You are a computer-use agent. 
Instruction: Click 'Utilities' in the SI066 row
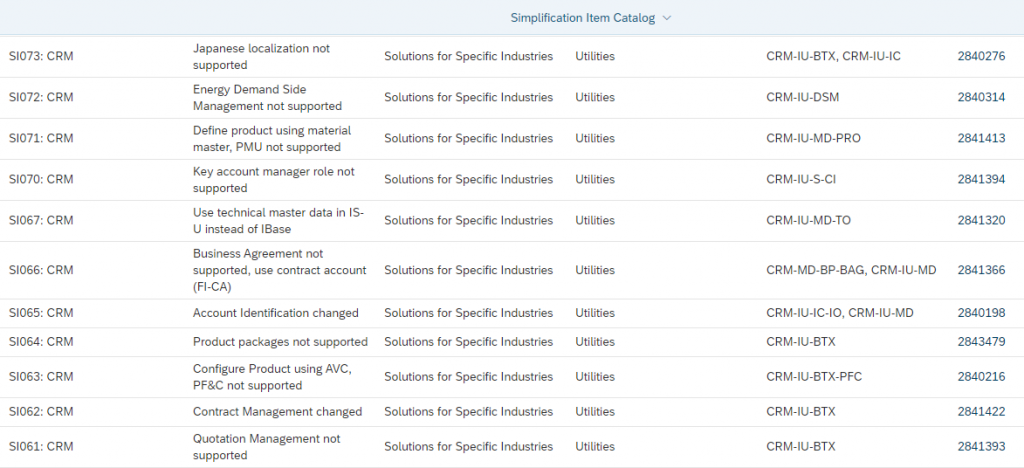coord(595,270)
